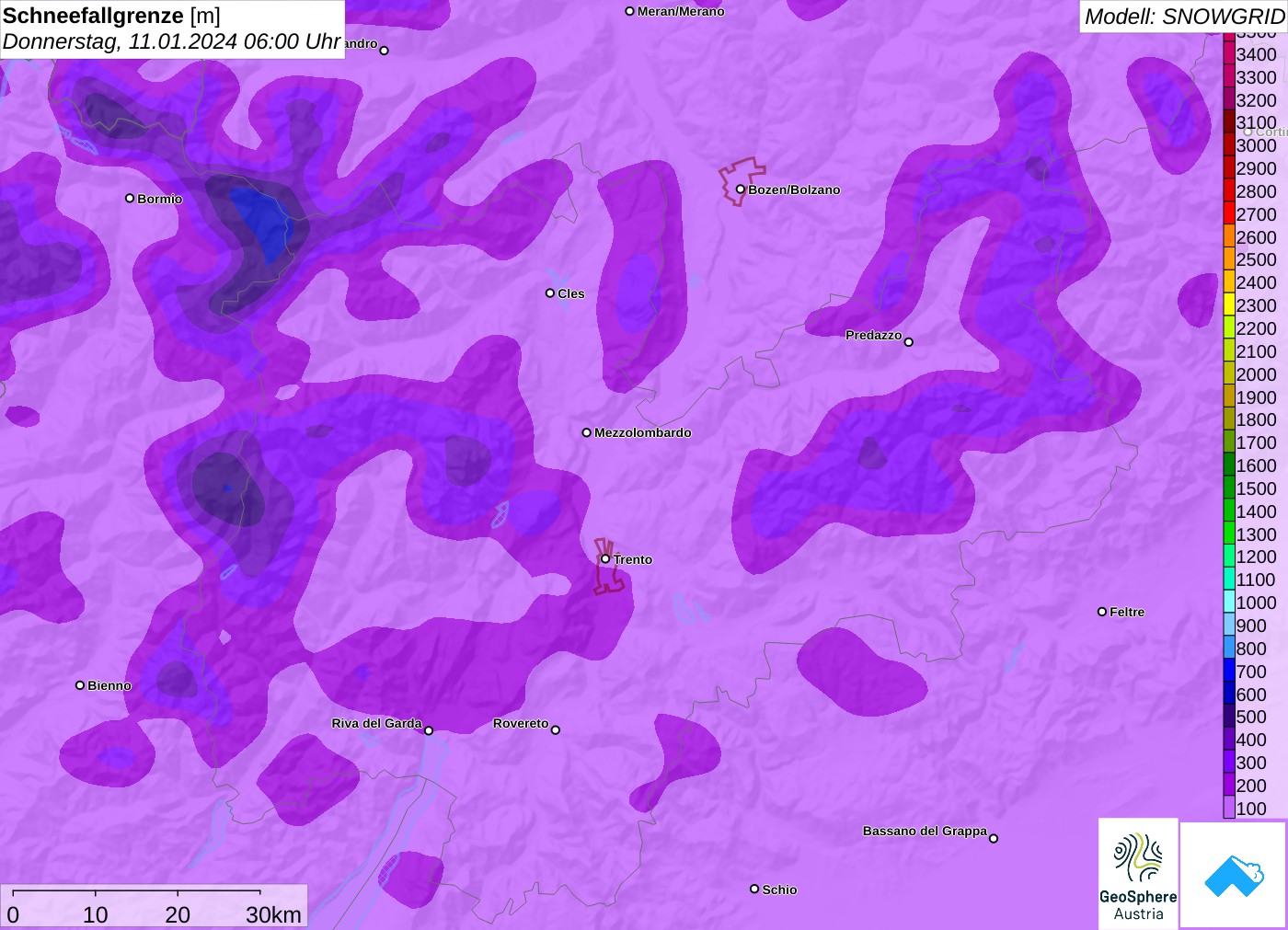This screenshot has height=930, width=1288.
Task: Select the Trento city label
Action: tap(633, 559)
